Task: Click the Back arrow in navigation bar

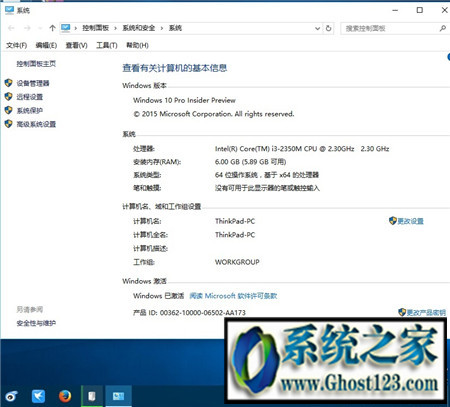Action: [x=11, y=28]
